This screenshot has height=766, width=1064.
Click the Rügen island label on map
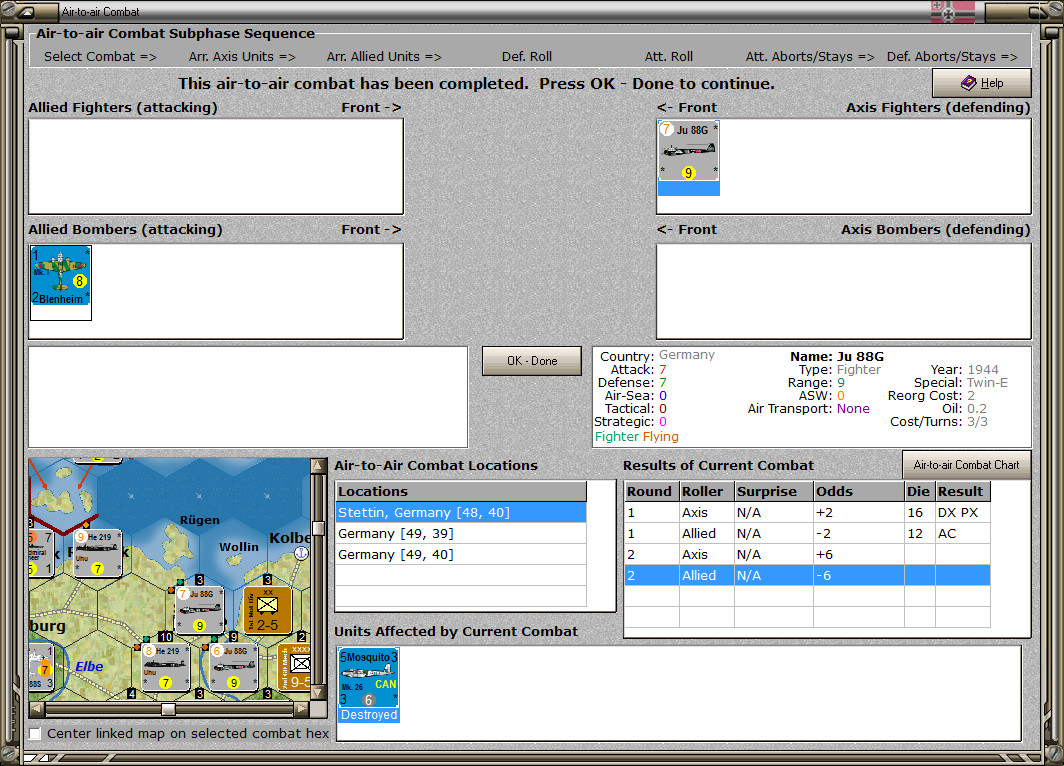(200, 520)
